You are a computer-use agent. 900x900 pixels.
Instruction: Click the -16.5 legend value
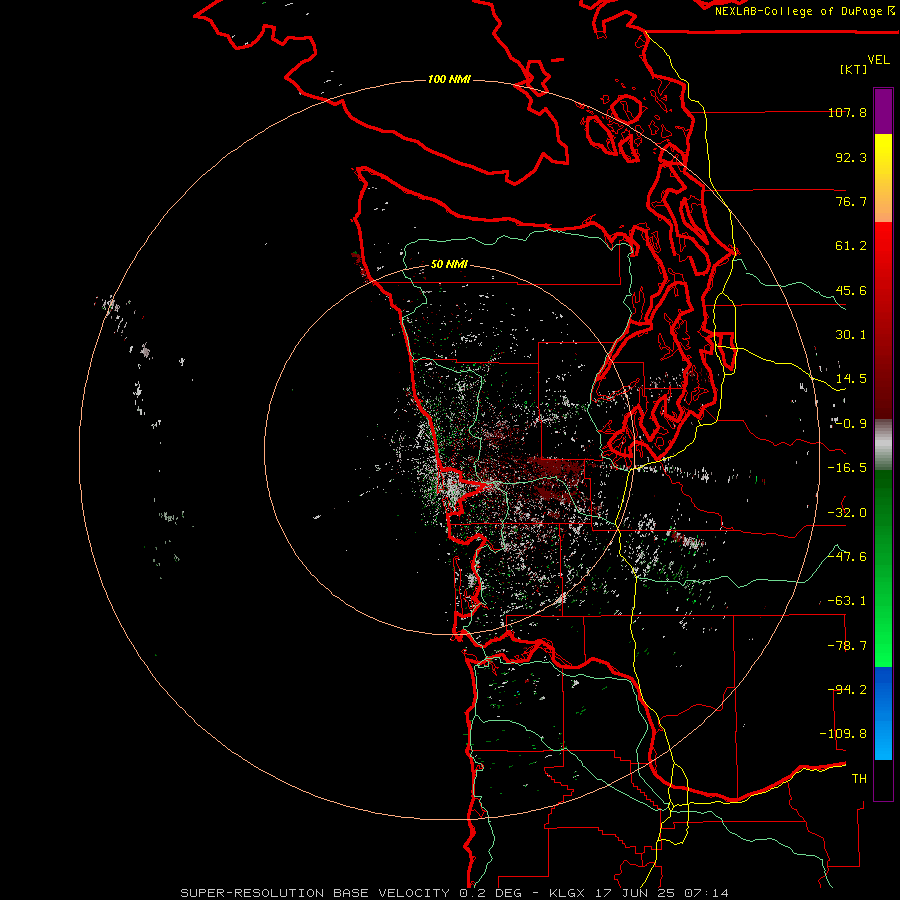point(847,468)
